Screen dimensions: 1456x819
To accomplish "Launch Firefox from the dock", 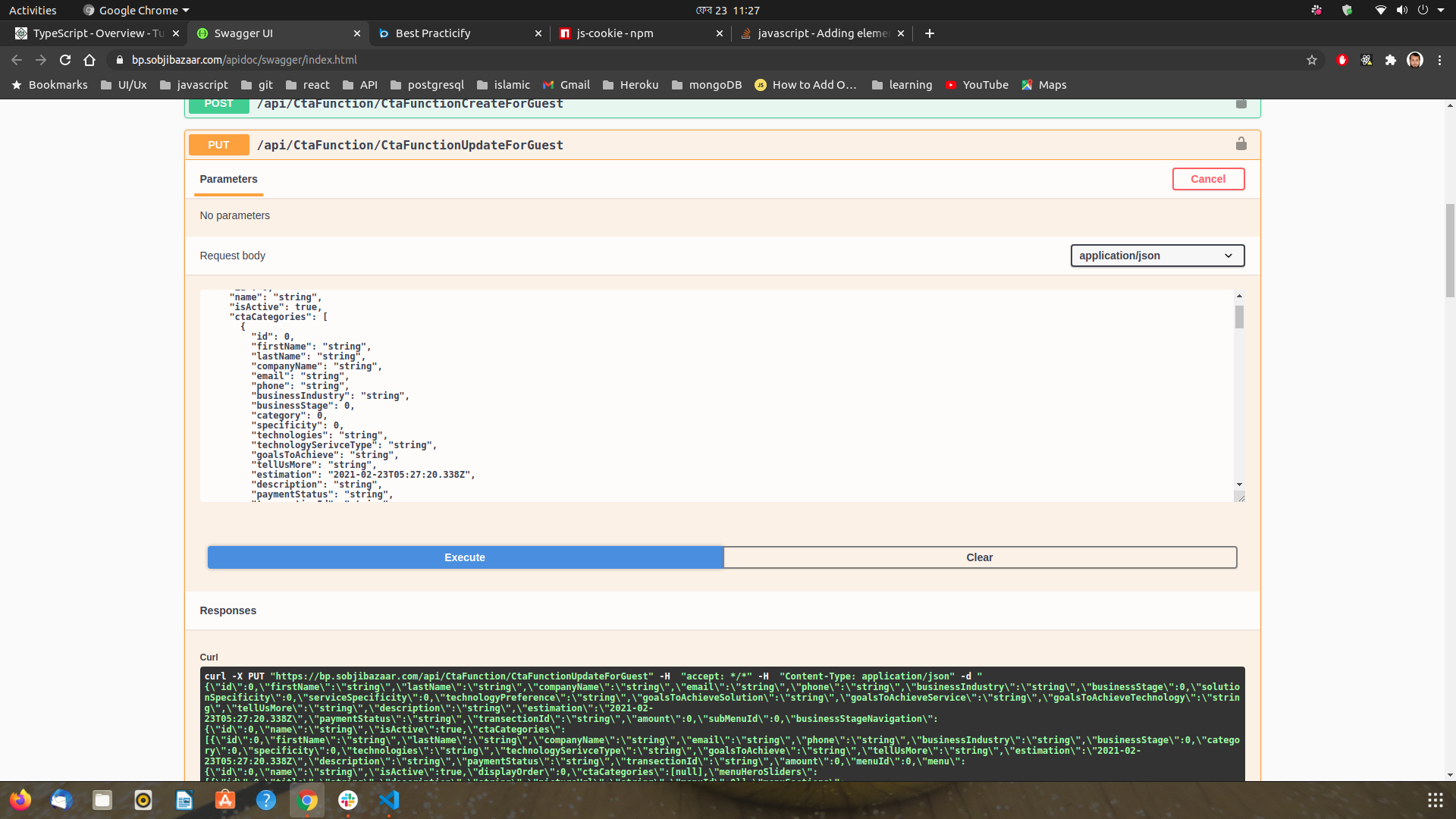I will tap(20, 800).
